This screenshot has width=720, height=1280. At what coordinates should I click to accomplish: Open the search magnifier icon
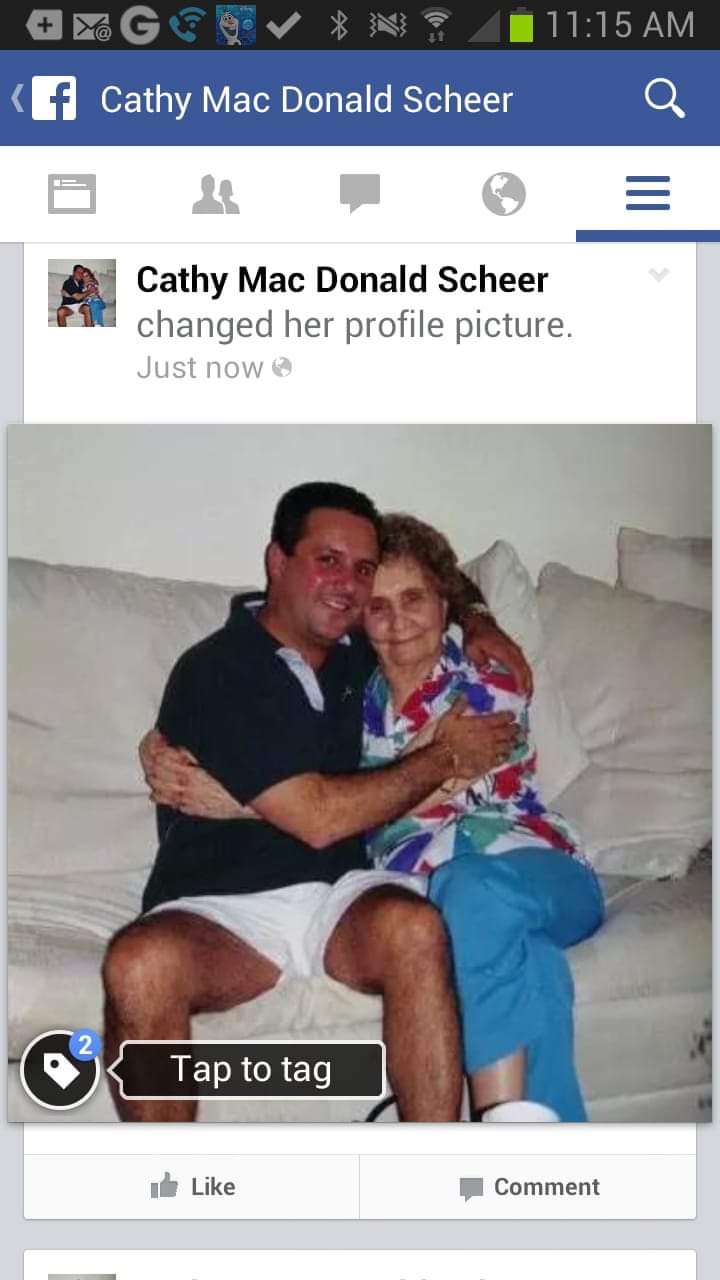(x=664, y=99)
